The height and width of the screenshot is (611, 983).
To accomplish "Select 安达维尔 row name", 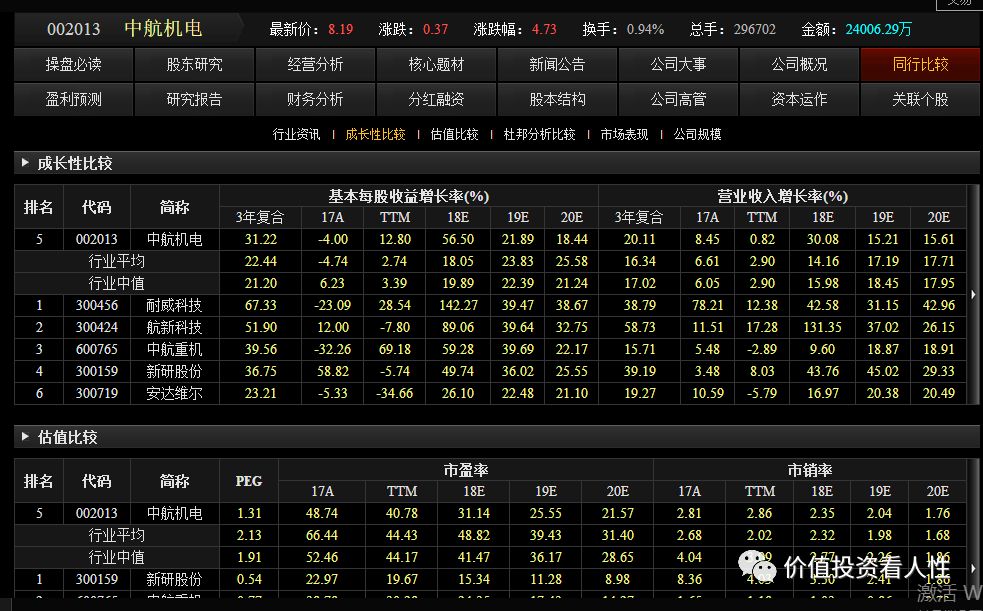I will 174,393.
